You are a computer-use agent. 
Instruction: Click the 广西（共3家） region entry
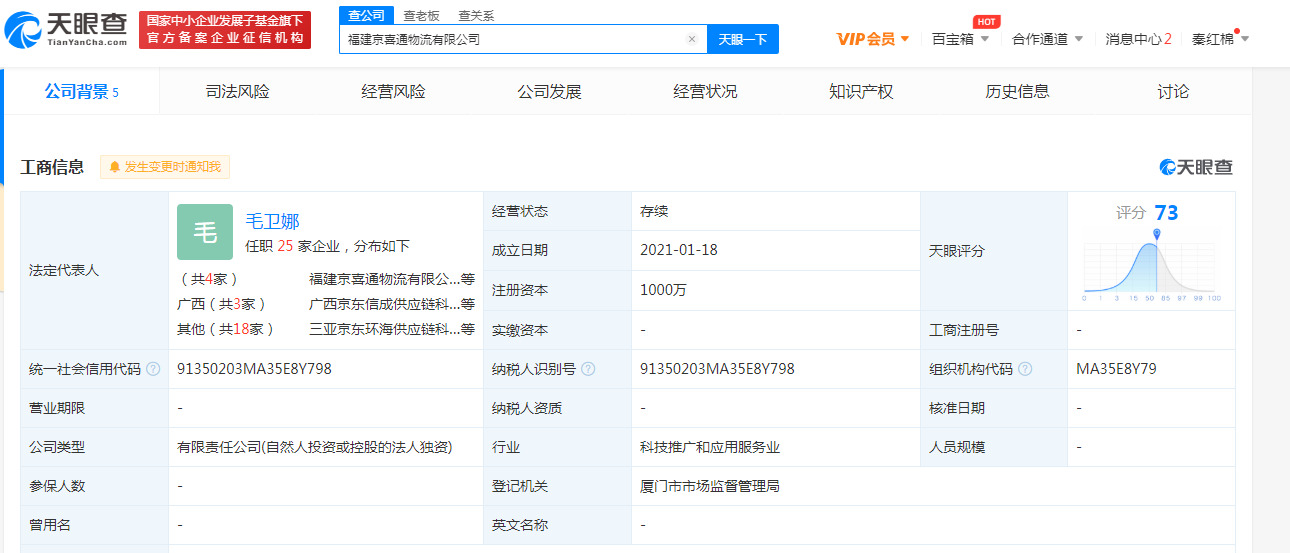222,304
